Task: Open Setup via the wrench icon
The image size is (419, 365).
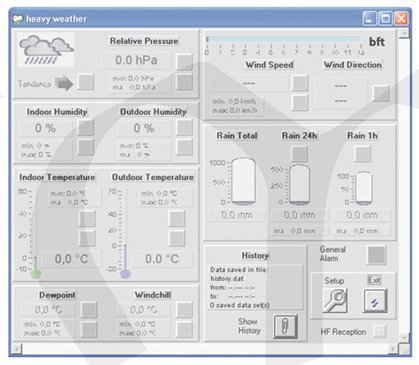Action: point(335,301)
